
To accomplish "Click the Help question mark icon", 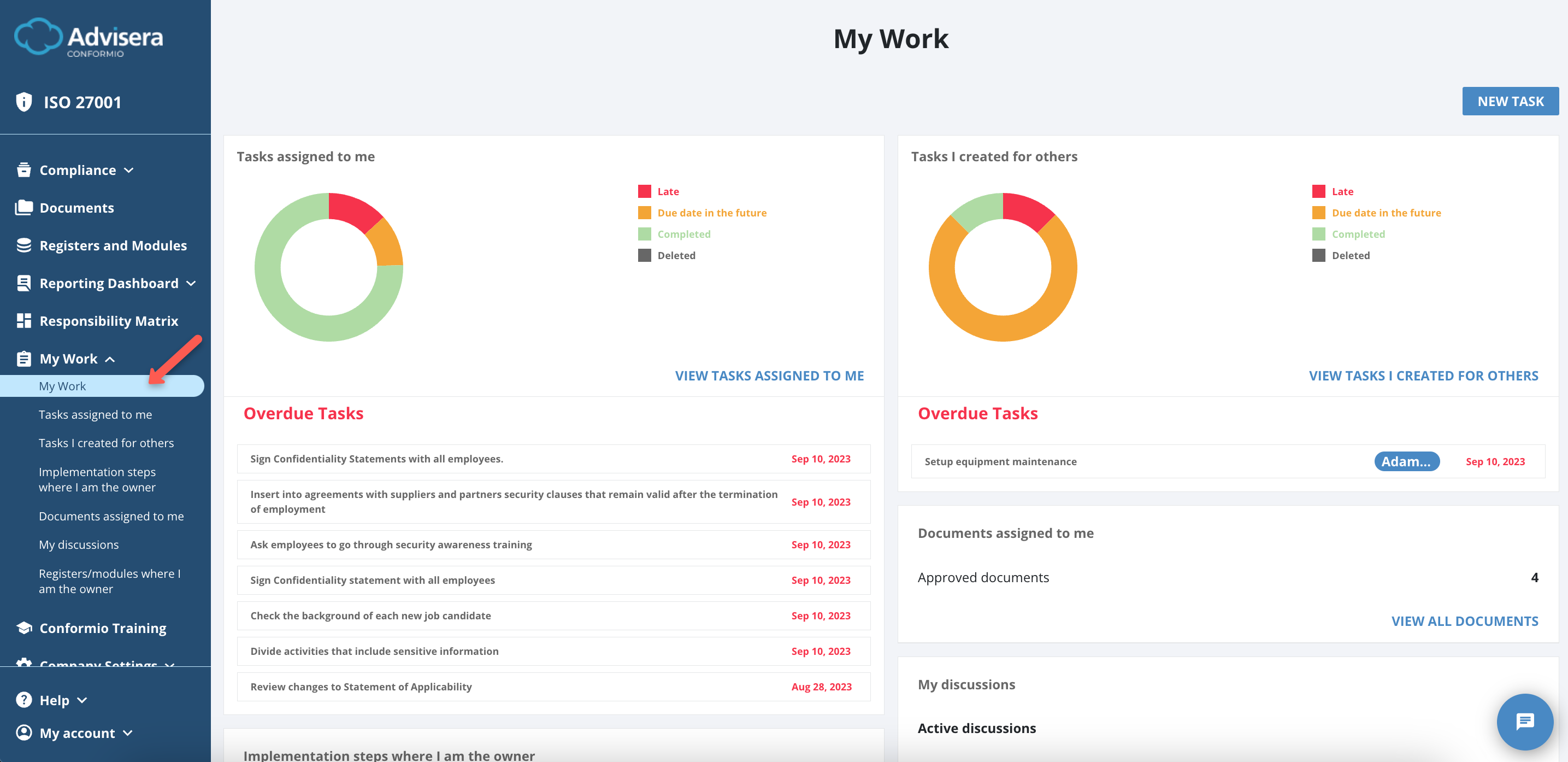I will point(23,700).
